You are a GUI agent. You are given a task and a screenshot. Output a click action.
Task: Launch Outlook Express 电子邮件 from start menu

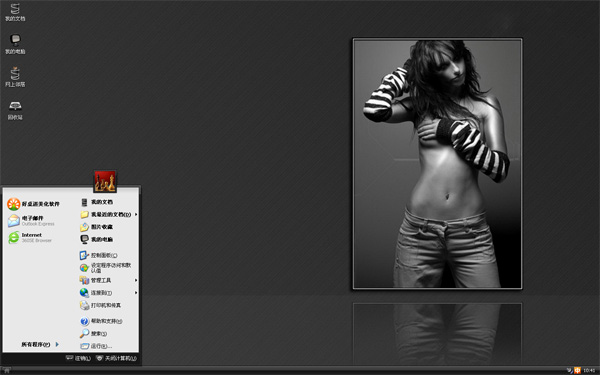pos(31,221)
